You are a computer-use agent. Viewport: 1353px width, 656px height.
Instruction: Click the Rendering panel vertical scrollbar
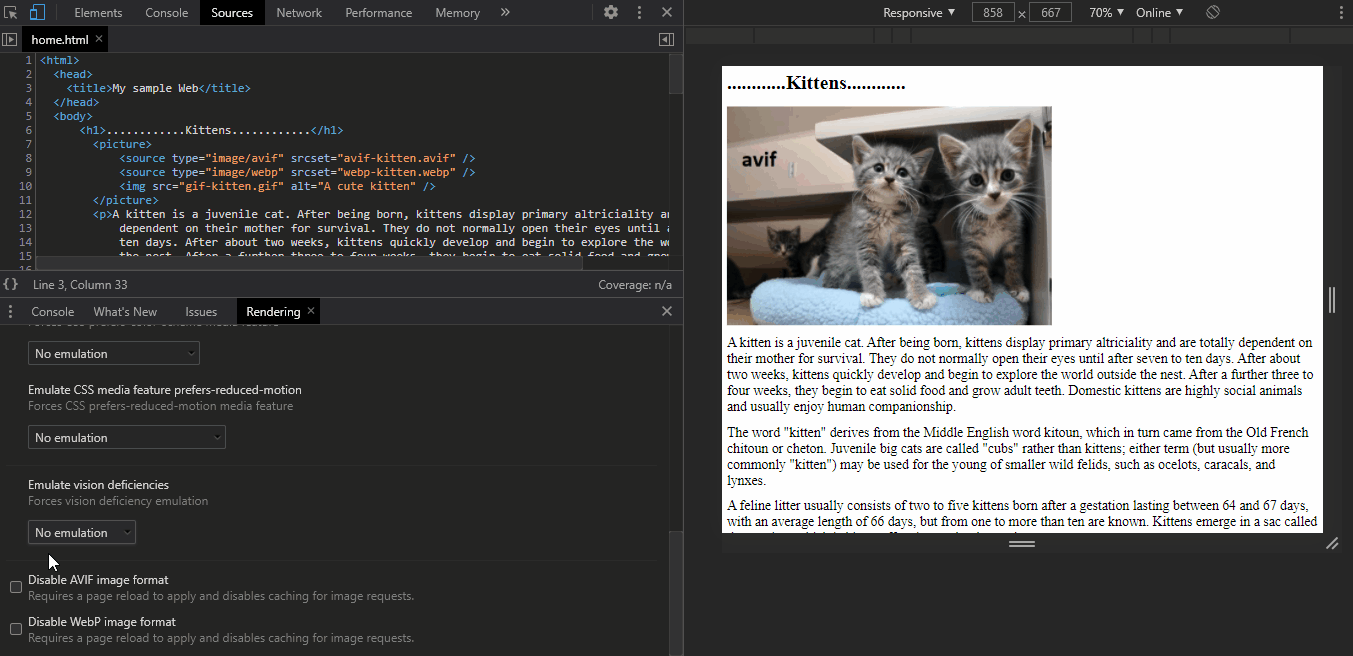677,592
